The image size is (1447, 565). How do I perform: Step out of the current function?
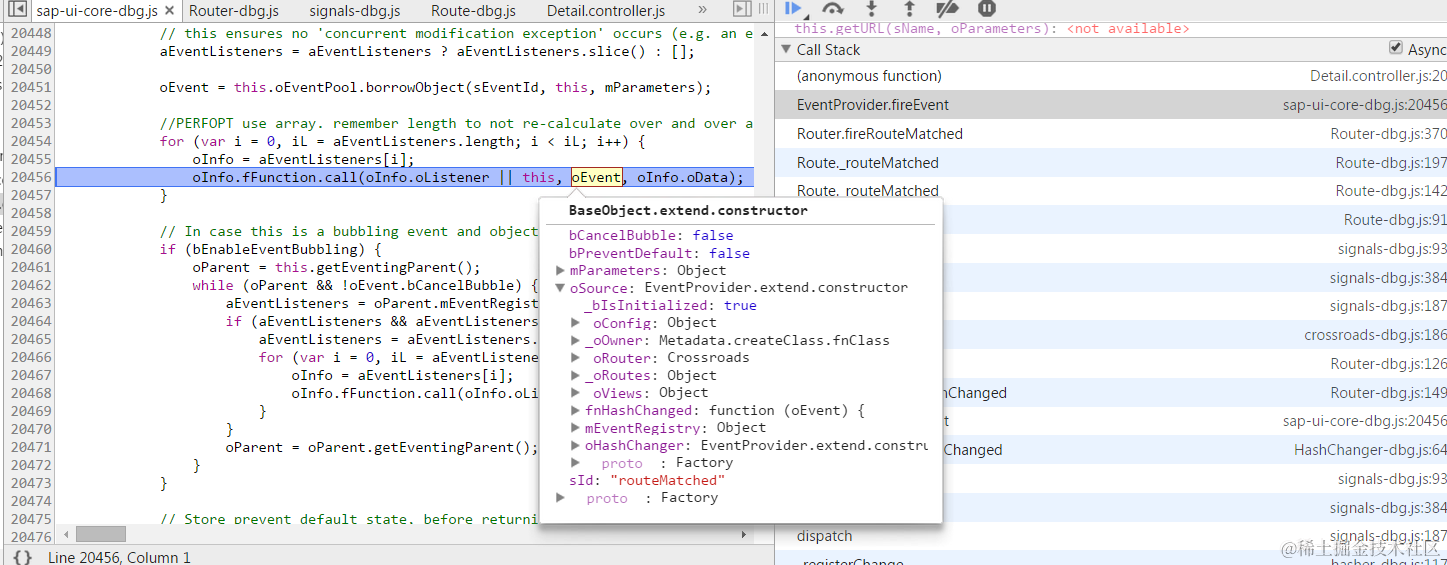tap(909, 8)
